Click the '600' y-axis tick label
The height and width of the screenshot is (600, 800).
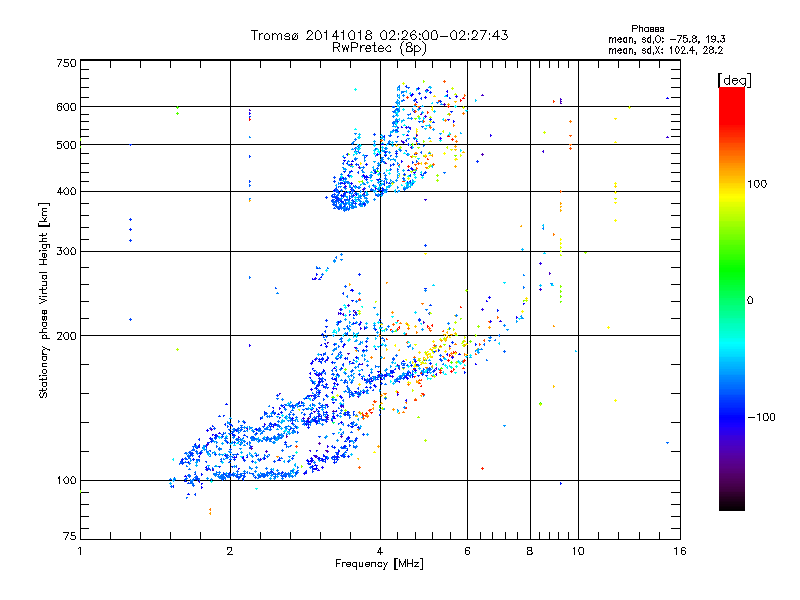pos(66,107)
